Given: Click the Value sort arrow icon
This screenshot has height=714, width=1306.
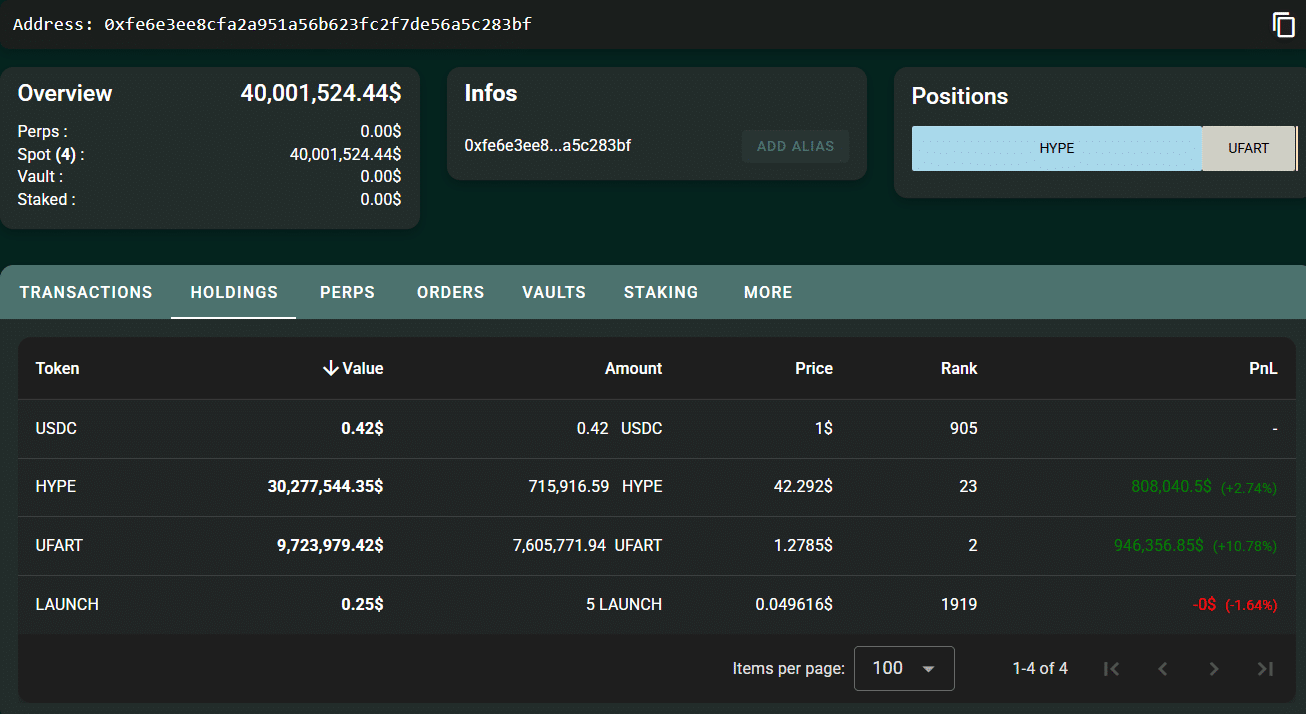Looking at the screenshot, I should pos(330,368).
